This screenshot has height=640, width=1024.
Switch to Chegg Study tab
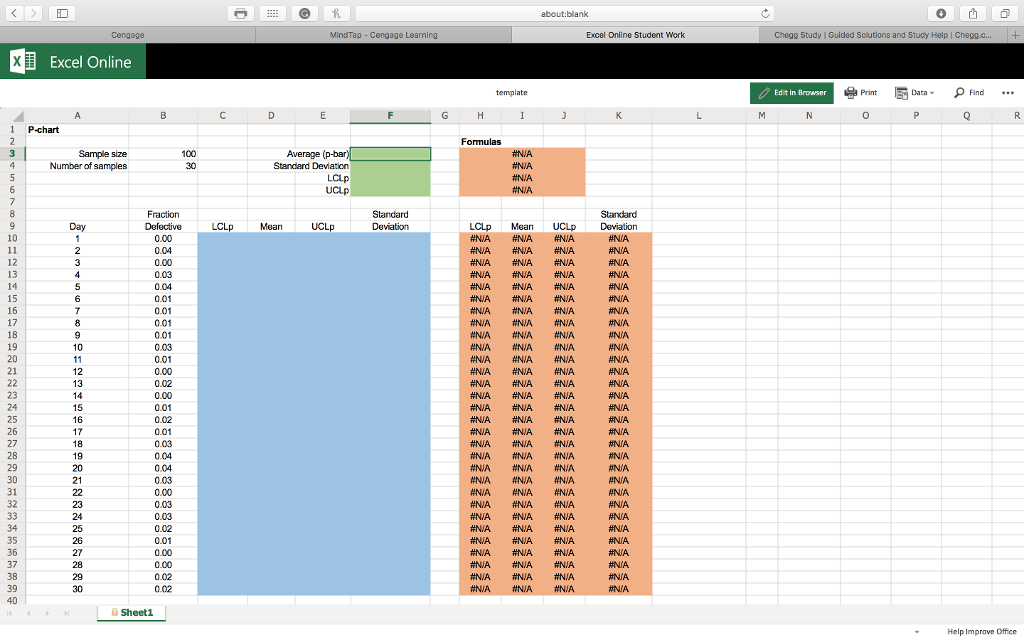coord(883,35)
